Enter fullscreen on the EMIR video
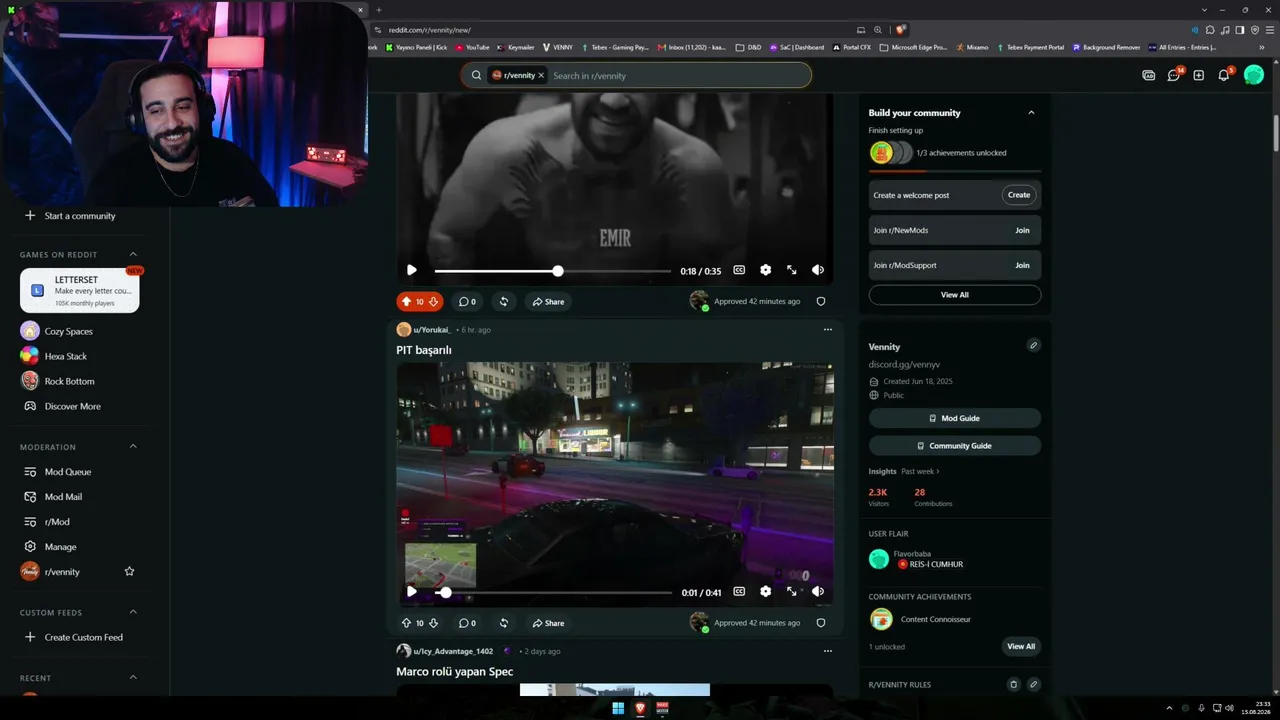Image resolution: width=1280 pixels, height=720 pixels. 791,270
